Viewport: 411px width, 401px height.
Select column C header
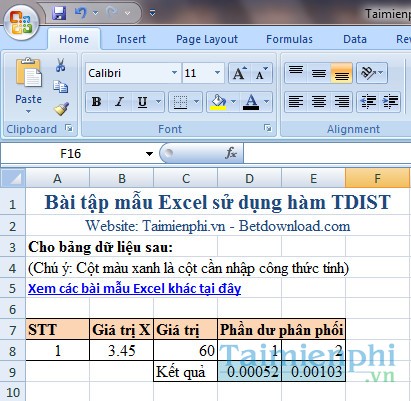(x=186, y=179)
